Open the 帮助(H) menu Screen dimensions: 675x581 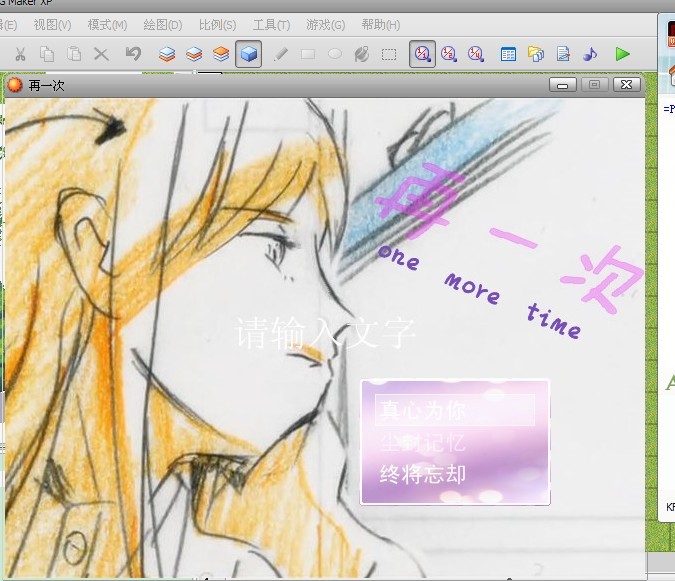[381, 25]
